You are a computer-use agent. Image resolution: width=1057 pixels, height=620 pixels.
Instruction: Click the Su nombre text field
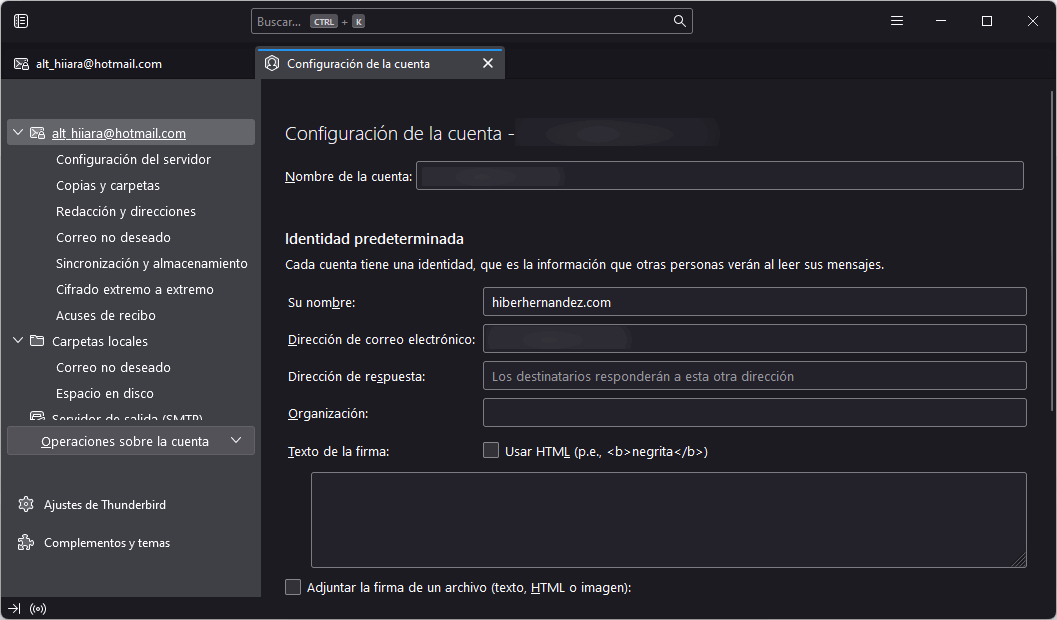(754, 302)
